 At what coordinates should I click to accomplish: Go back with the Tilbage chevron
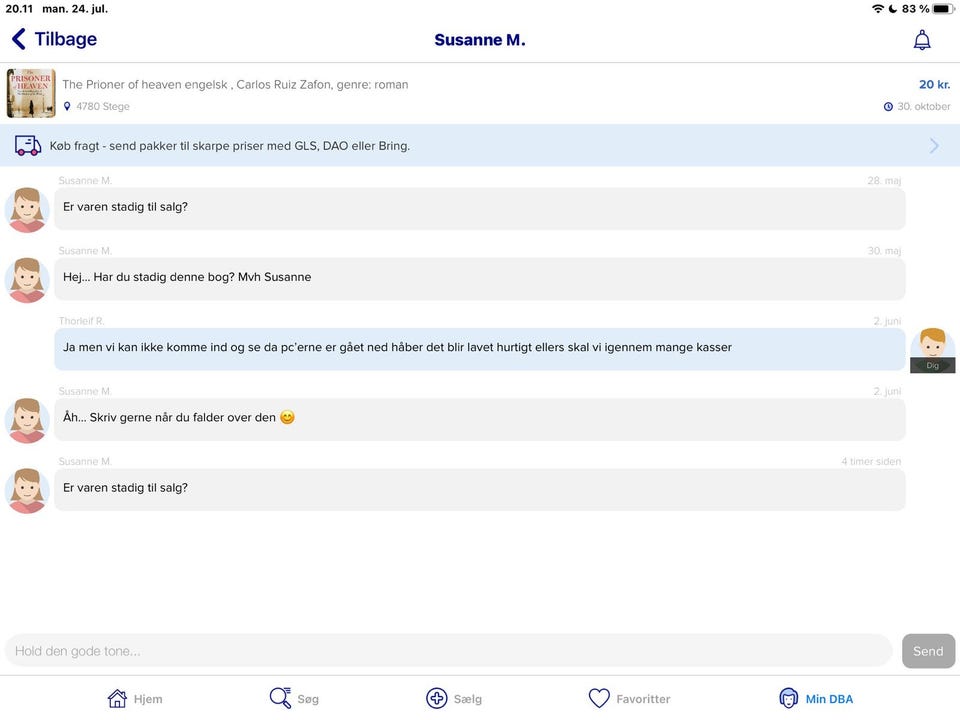click(x=18, y=39)
